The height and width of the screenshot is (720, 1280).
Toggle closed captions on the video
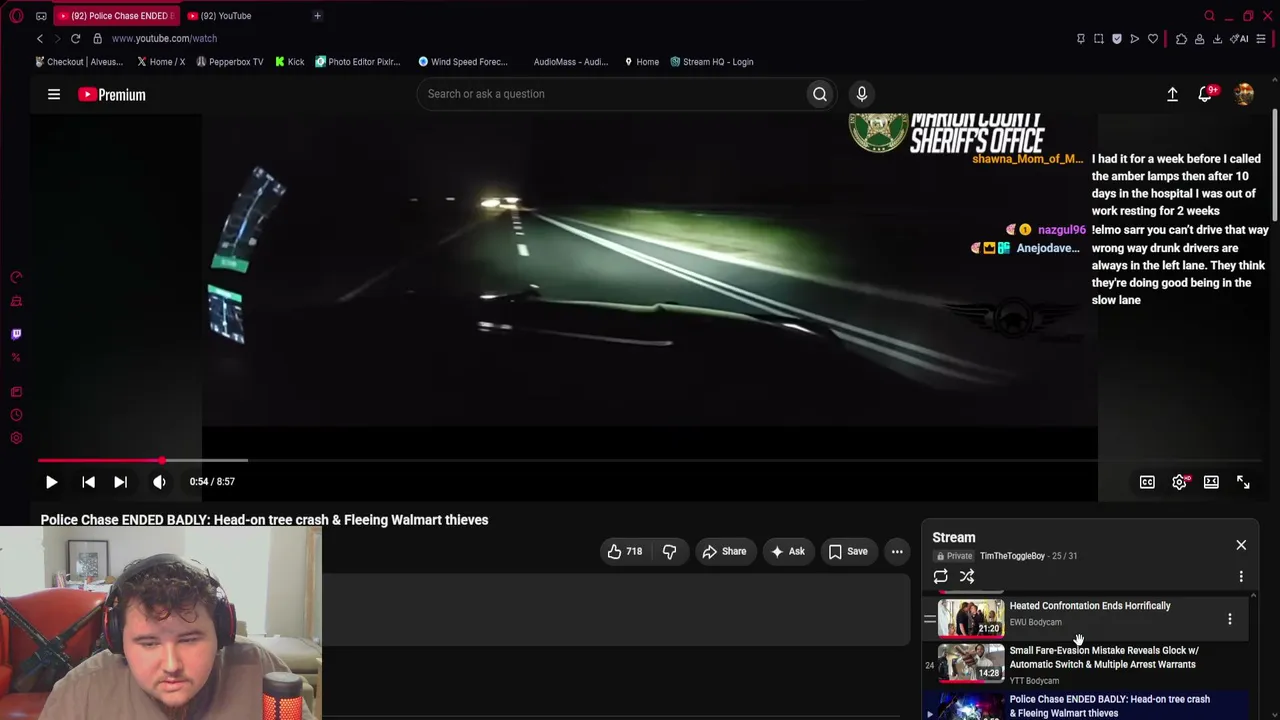click(1147, 482)
